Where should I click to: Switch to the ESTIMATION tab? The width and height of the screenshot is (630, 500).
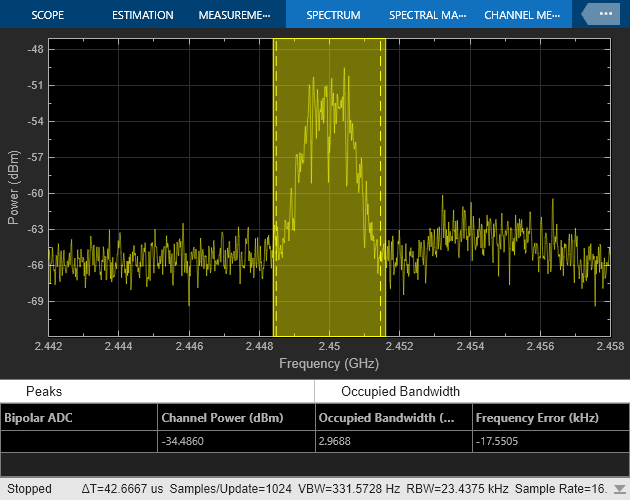(x=142, y=15)
